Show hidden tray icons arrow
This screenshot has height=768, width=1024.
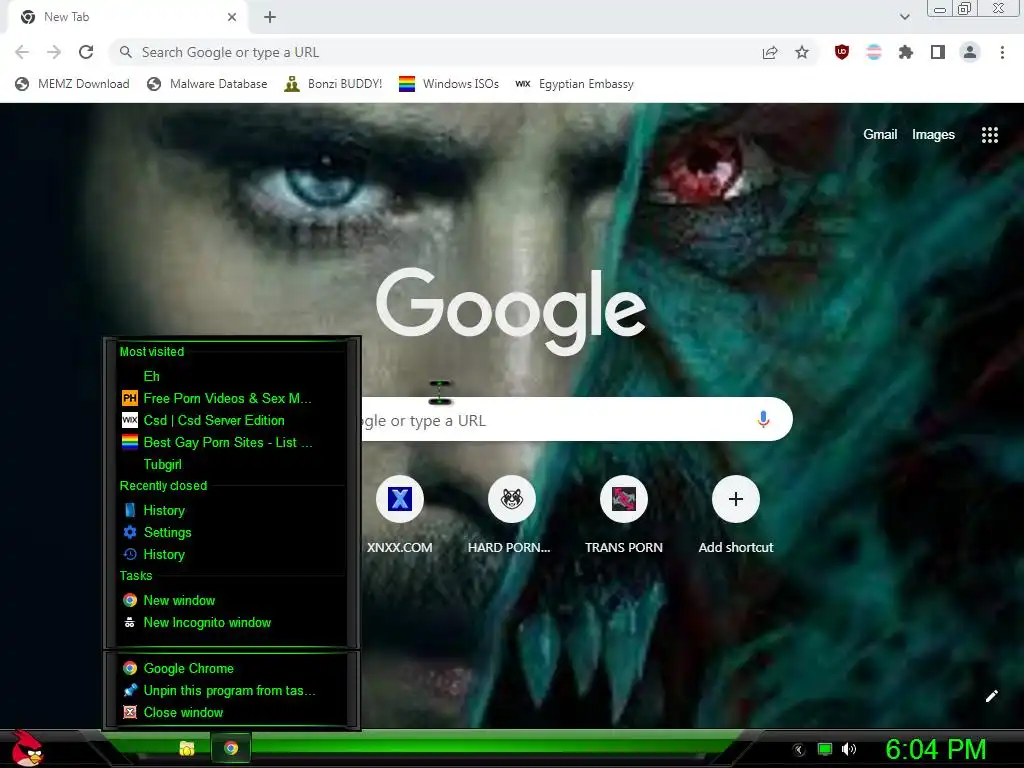(x=799, y=750)
